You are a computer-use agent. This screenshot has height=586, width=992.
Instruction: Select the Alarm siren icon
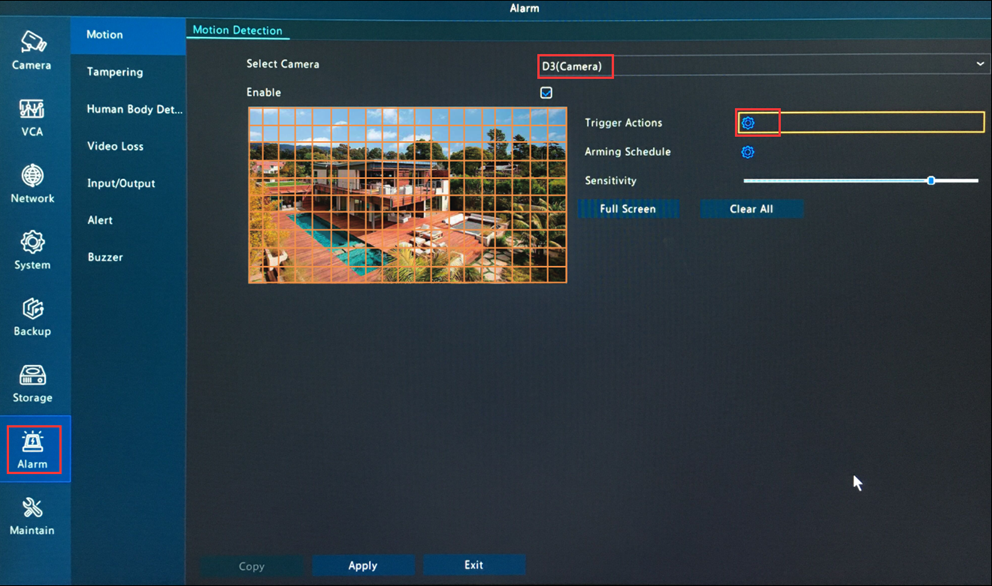(x=32, y=442)
